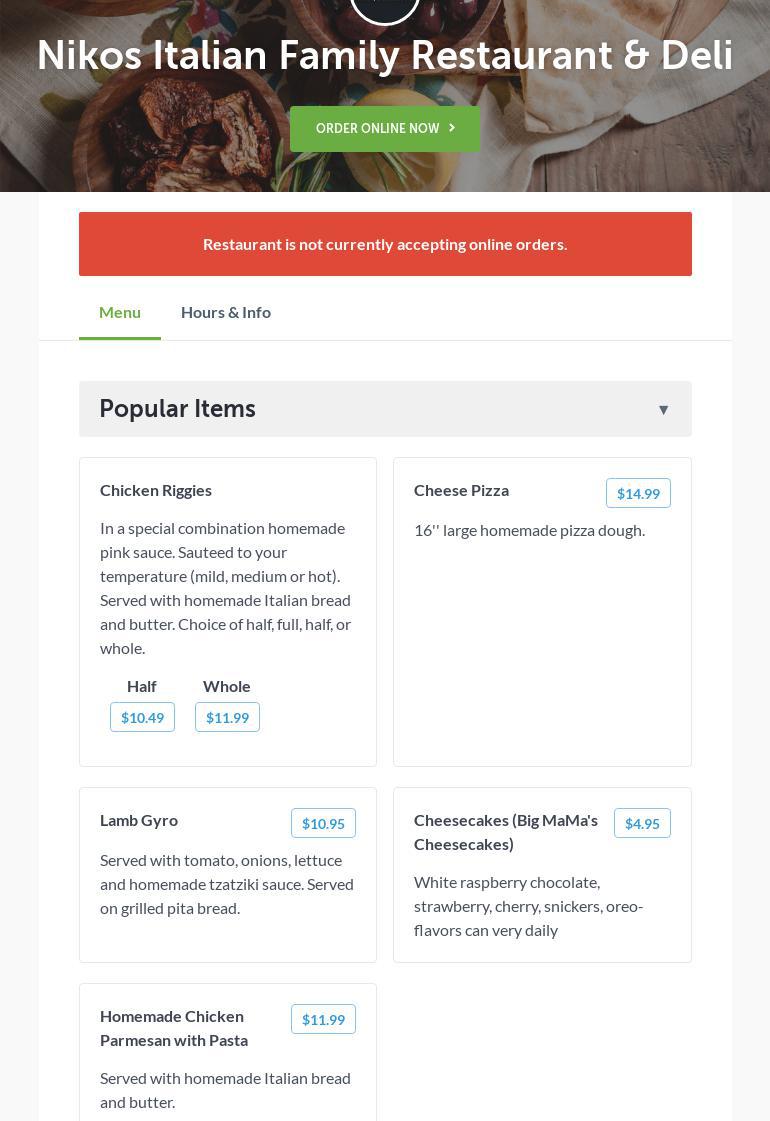Click the Lamb Gyro description text
The height and width of the screenshot is (1121, 770).
(x=227, y=884)
